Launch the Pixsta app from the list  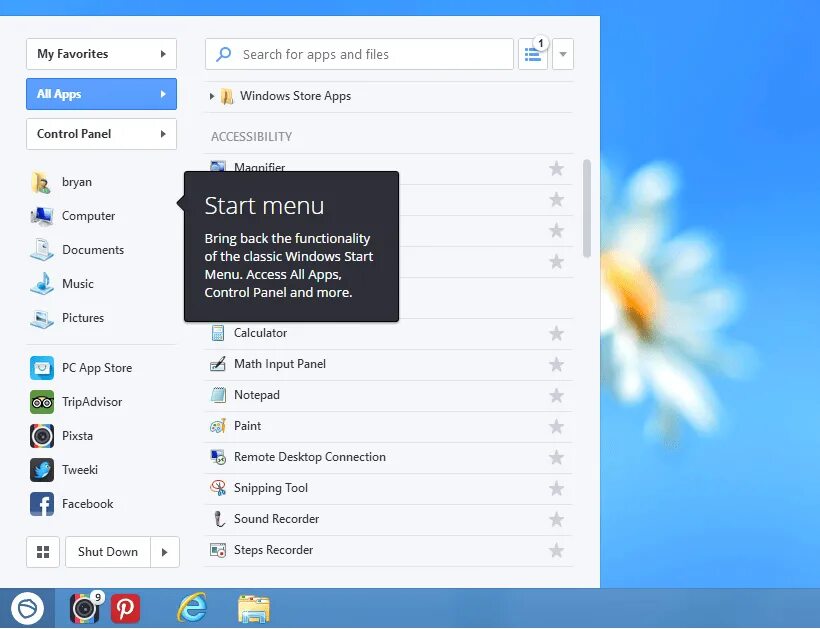coord(62,436)
